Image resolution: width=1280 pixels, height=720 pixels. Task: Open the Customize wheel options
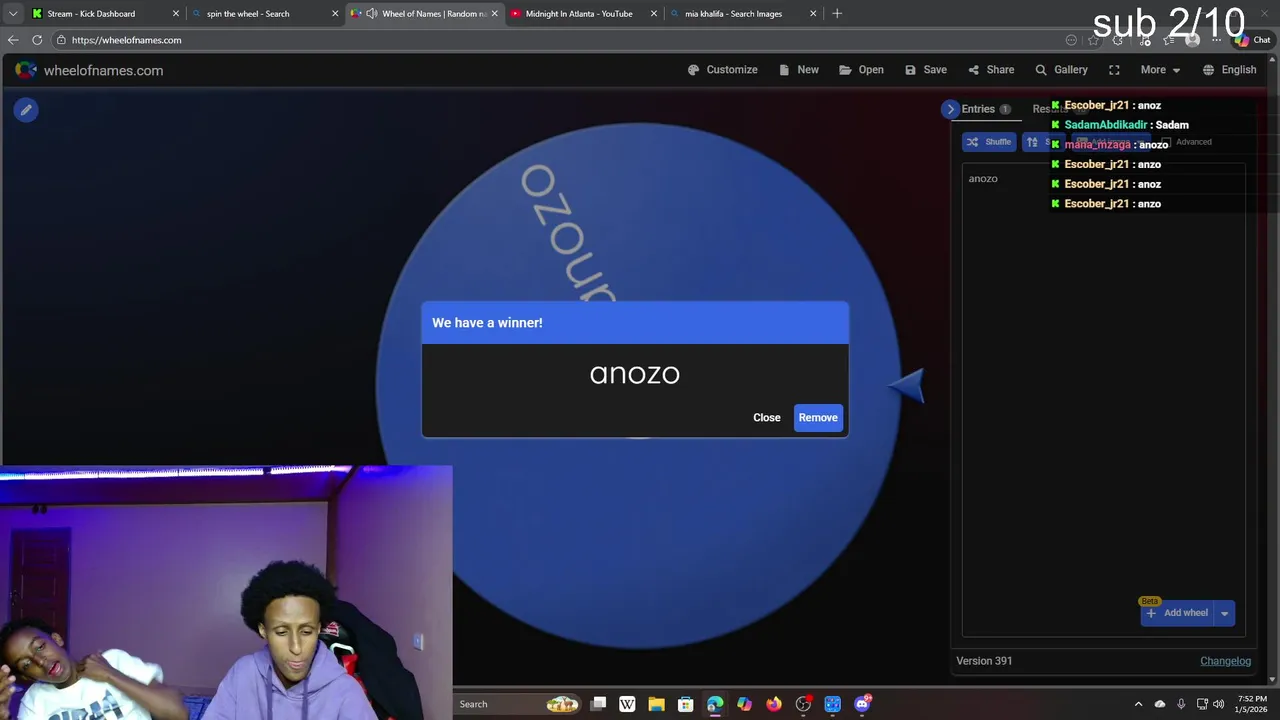click(x=722, y=70)
